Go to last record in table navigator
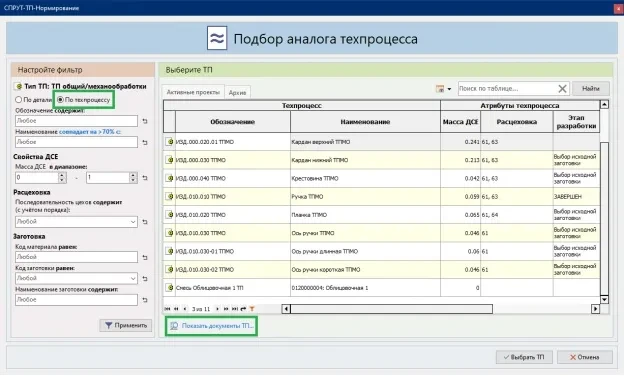624x376 pixels. coord(234,309)
